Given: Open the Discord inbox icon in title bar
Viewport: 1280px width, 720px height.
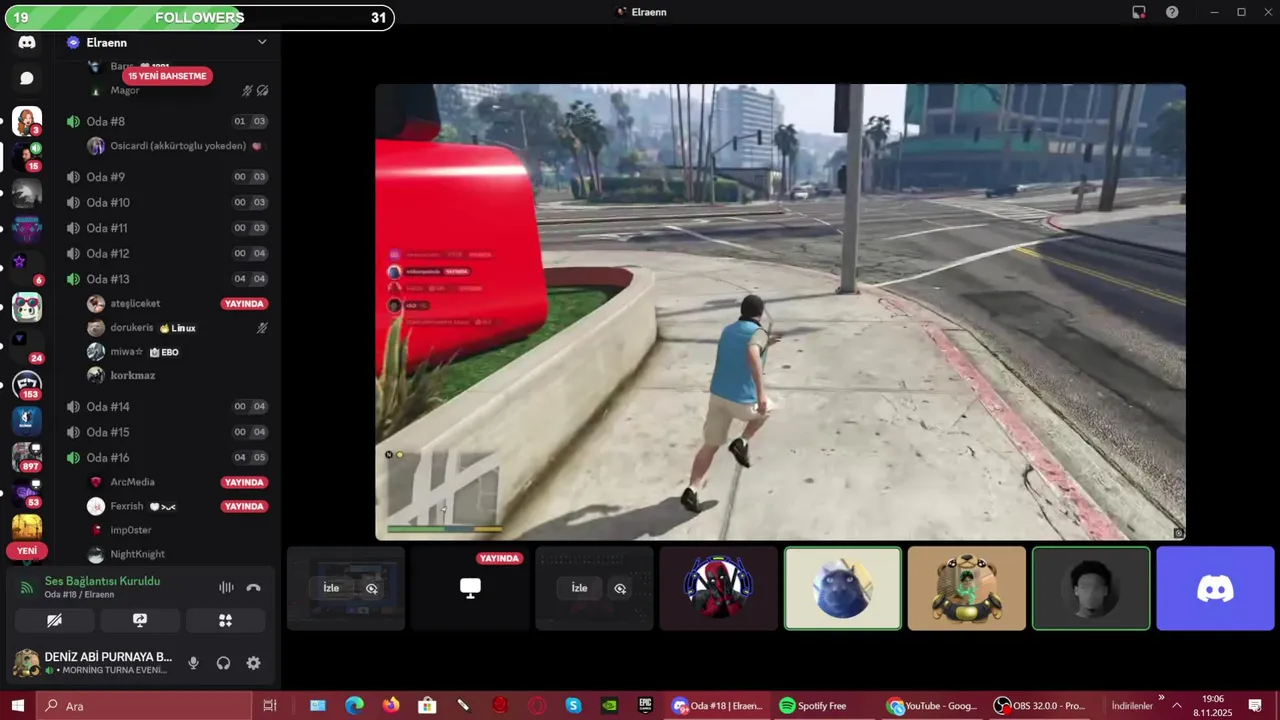Looking at the screenshot, I should (x=1139, y=12).
